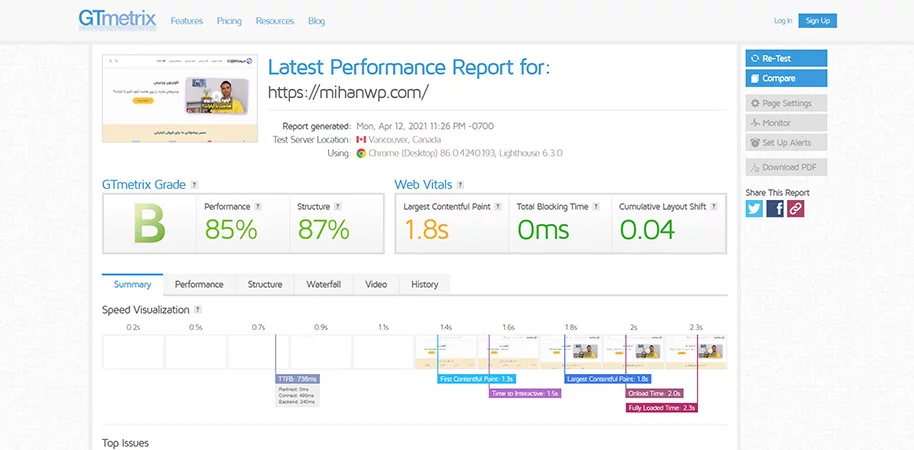Image resolution: width=914 pixels, height=450 pixels.
Task: Go to the Blog
Action: (x=317, y=21)
